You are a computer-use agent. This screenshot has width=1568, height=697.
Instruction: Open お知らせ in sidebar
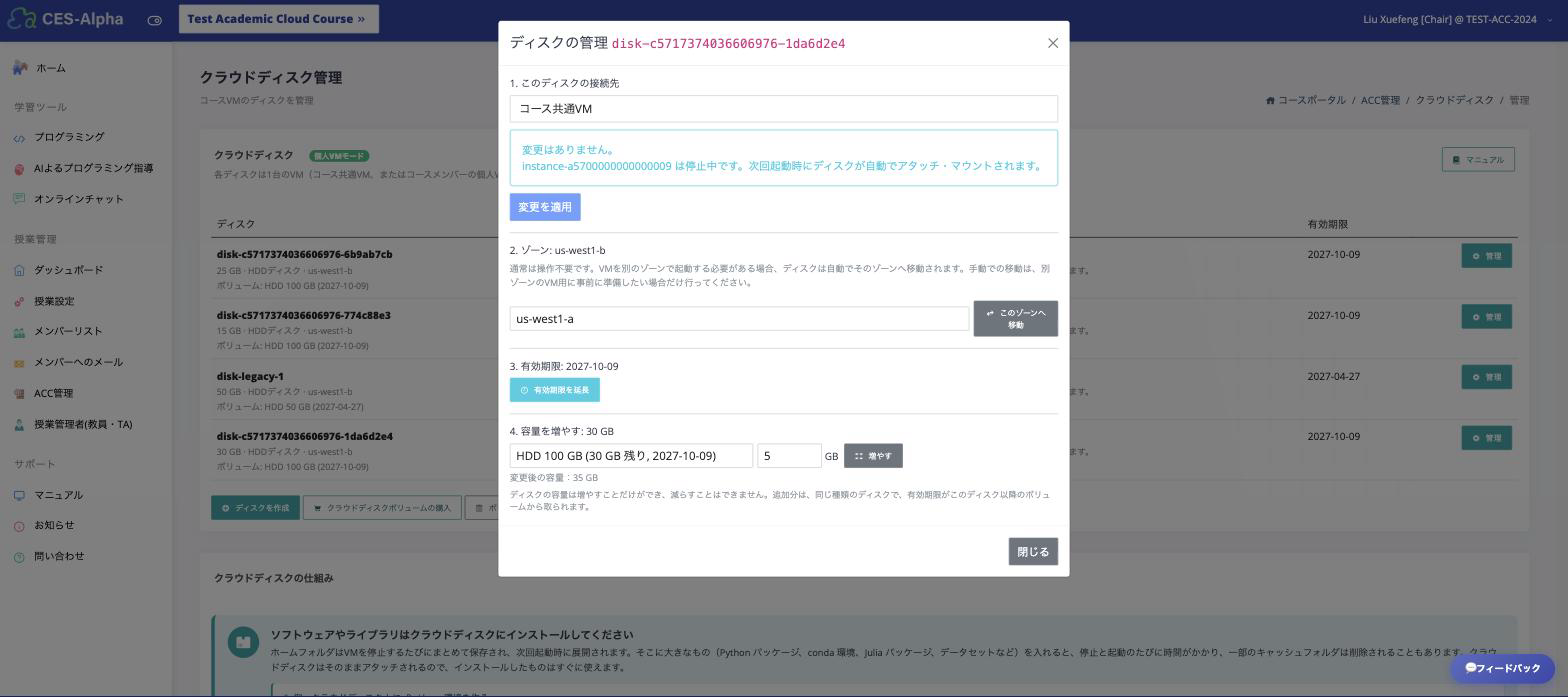point(54,525)
